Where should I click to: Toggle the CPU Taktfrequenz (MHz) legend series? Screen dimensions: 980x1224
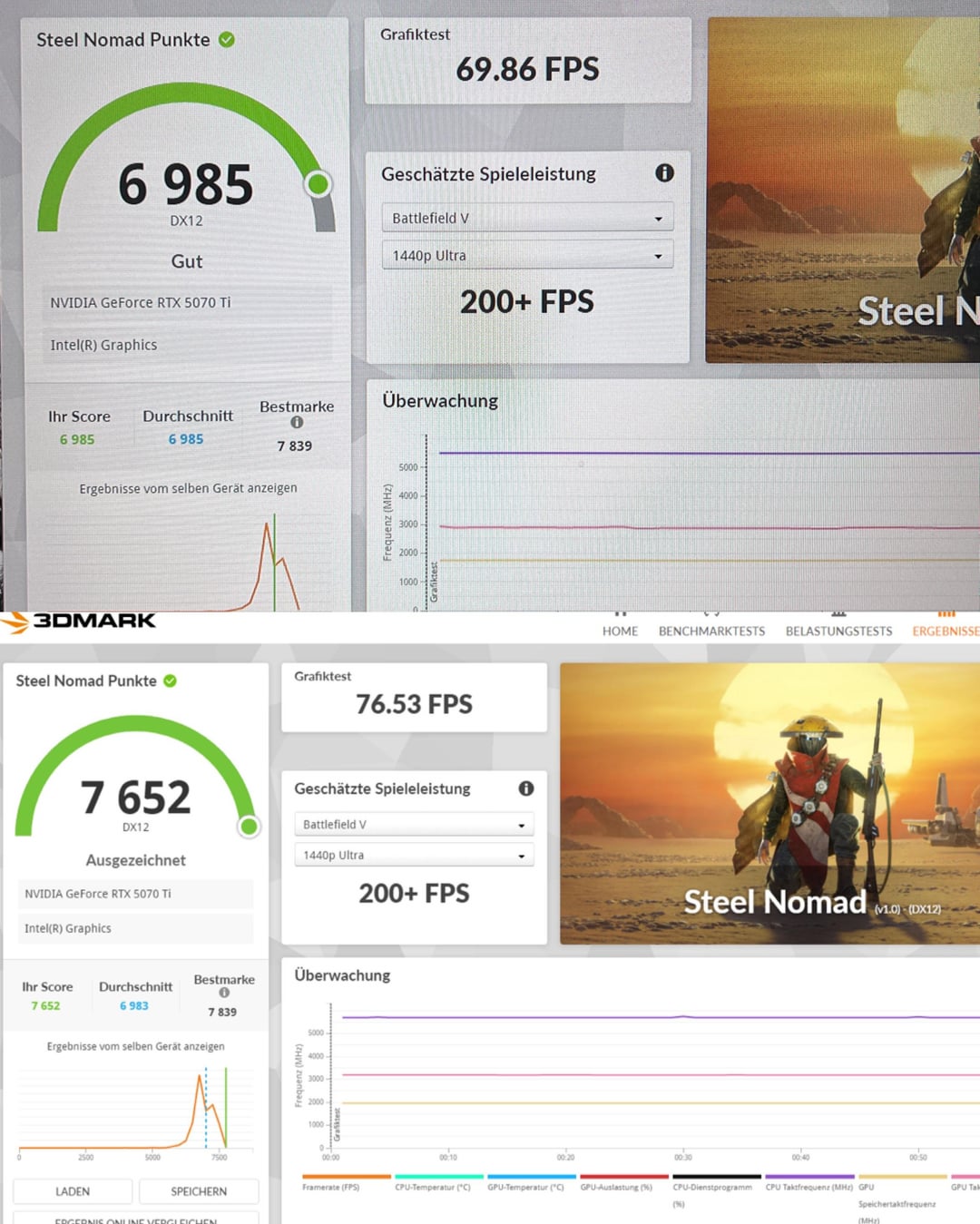(x=809, y=1182)
